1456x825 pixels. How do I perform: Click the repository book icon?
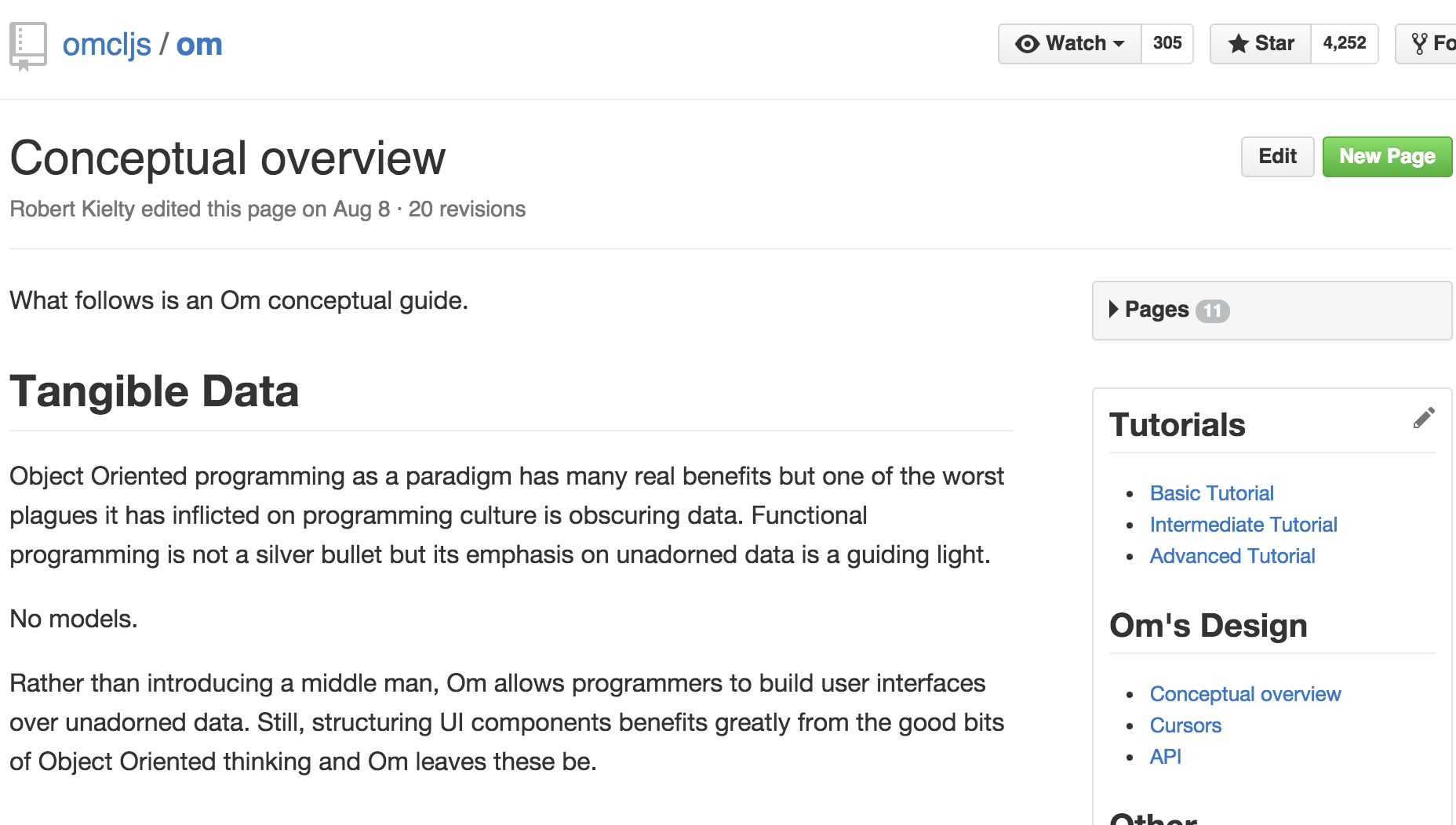click(x=27, y=43)
